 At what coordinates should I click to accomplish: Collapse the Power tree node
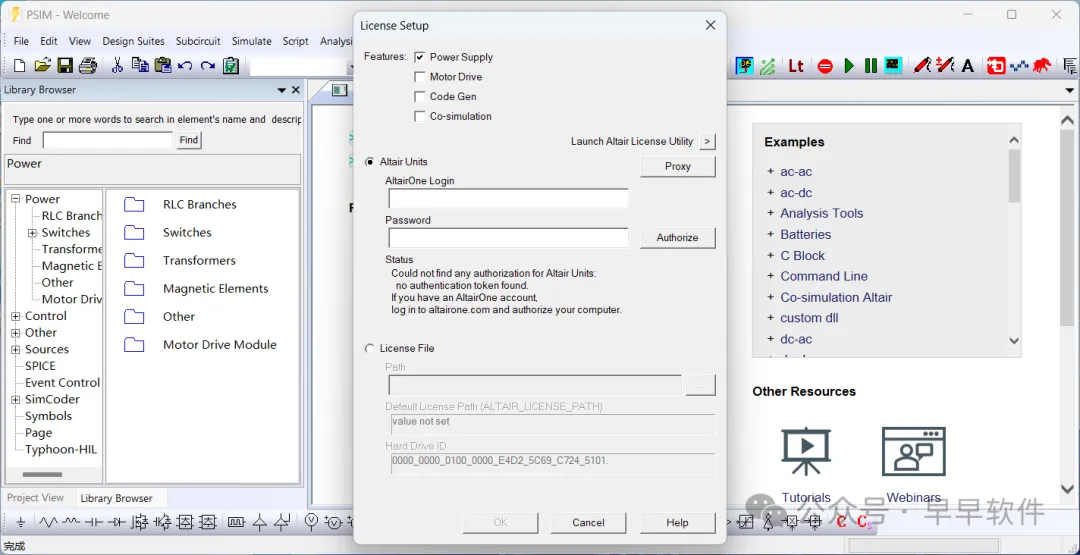click(x=16, y=199)
